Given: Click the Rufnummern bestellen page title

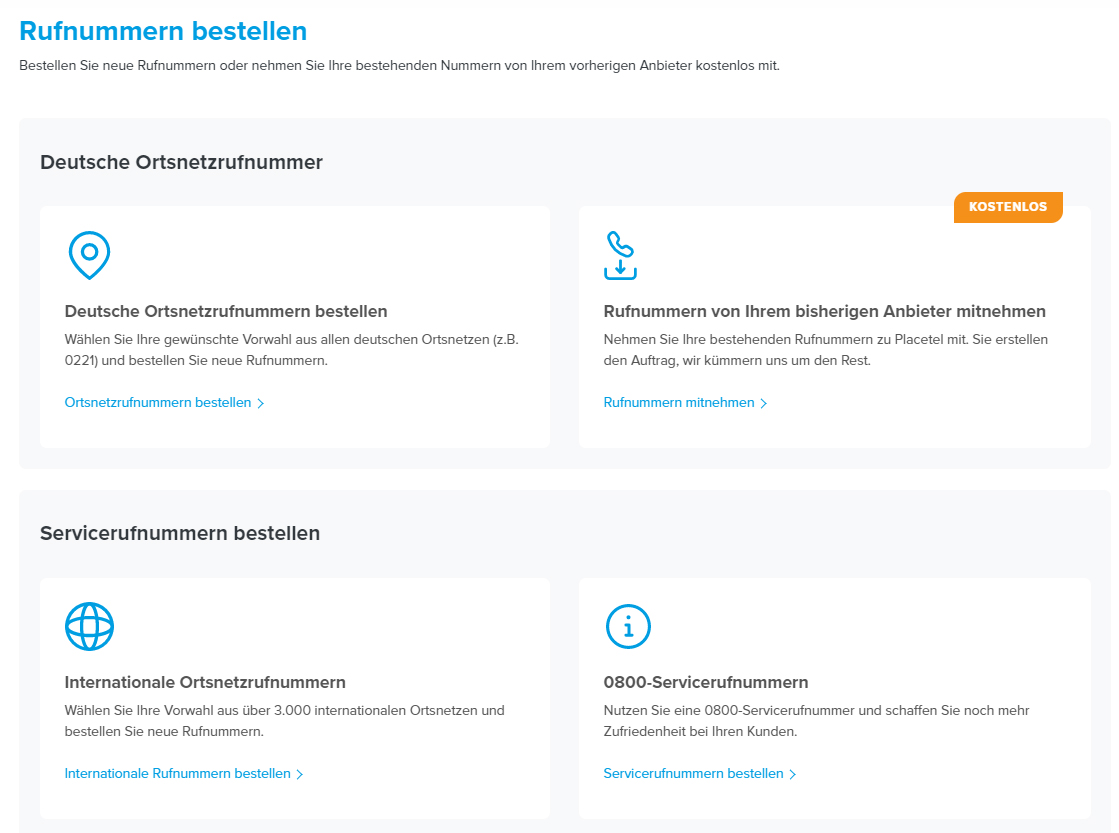Looking at the screenshot, I should pyautogui.click(x=163, y=31).
